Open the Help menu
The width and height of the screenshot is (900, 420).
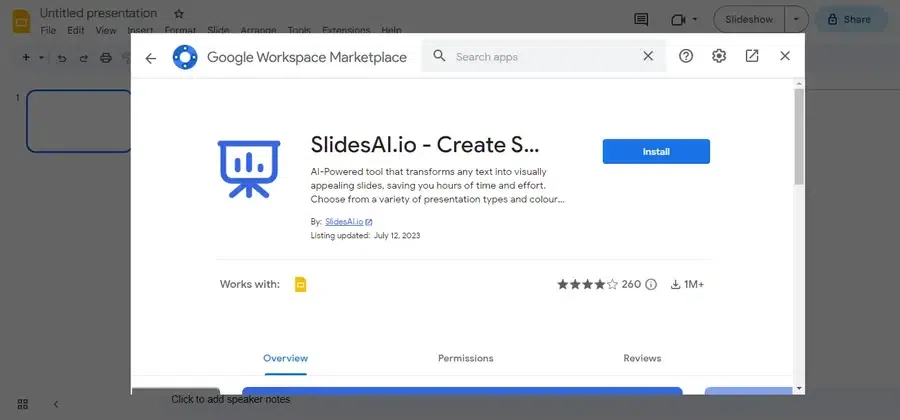coord(391,30)
